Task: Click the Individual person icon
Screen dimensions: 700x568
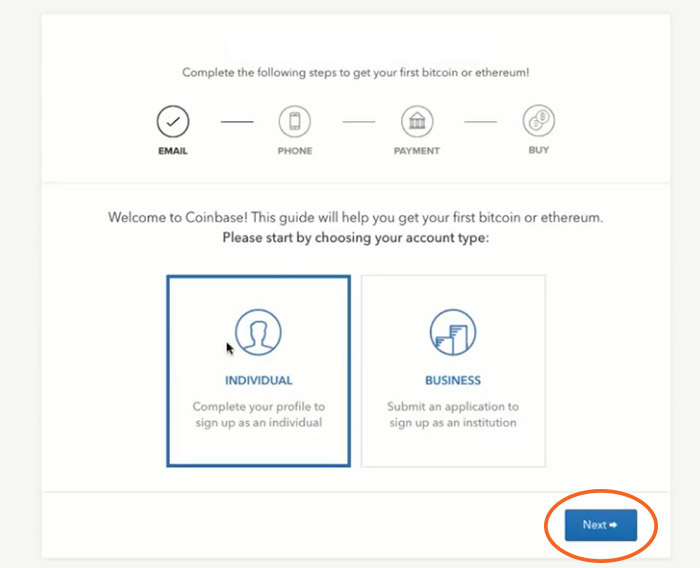Action: (258, 332)
